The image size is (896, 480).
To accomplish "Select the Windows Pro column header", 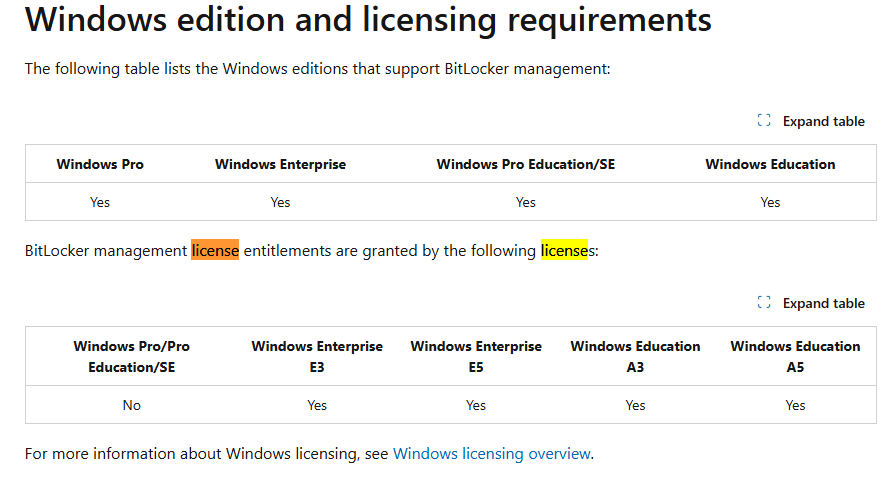I will (100, 165).
